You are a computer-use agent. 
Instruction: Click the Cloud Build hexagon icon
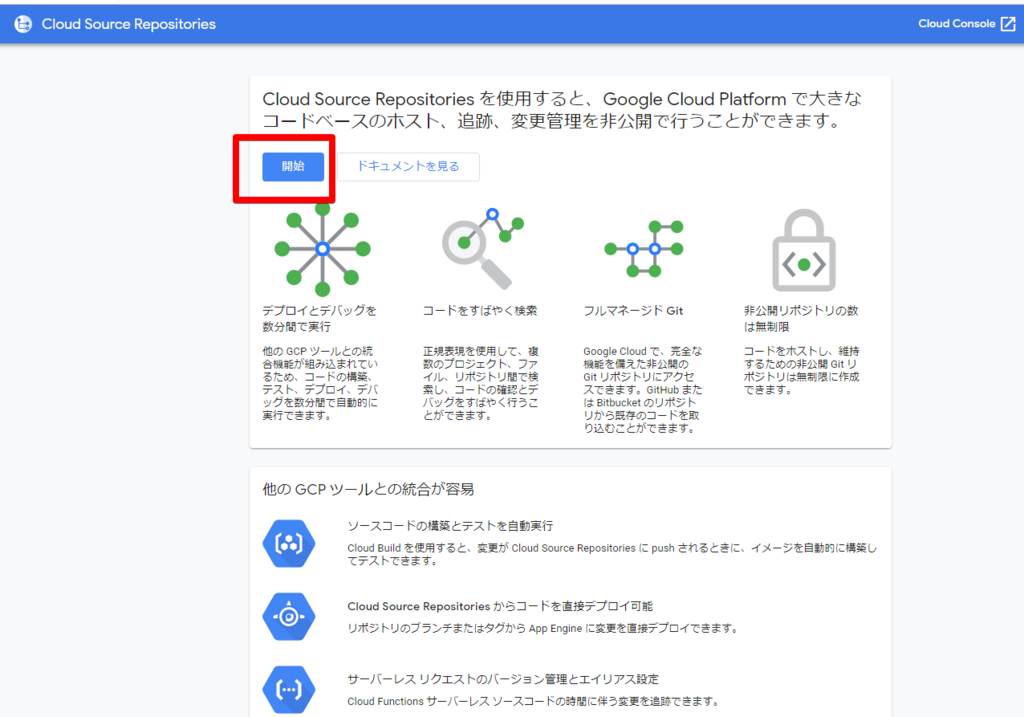point(288,543)
